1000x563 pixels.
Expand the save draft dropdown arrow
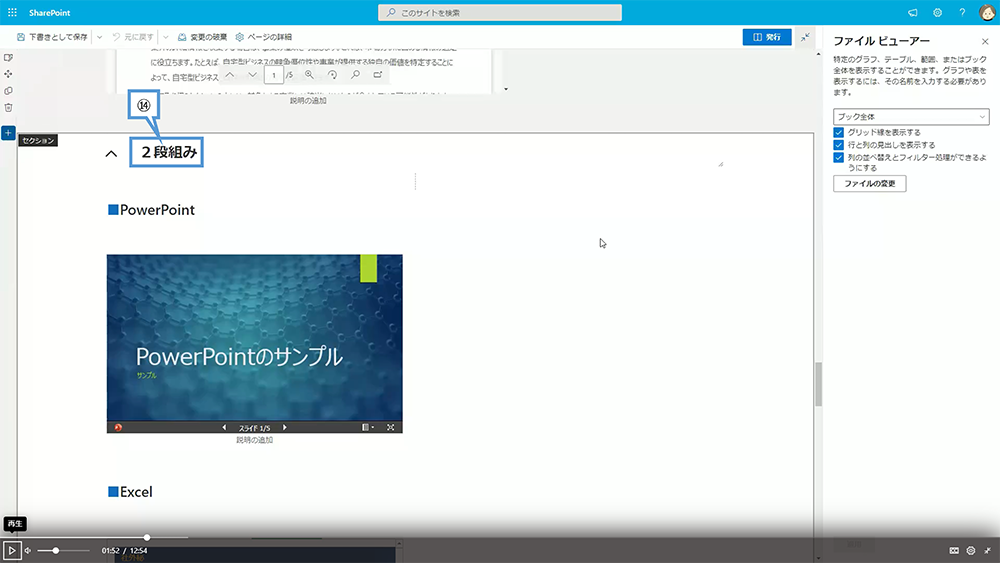99,37
